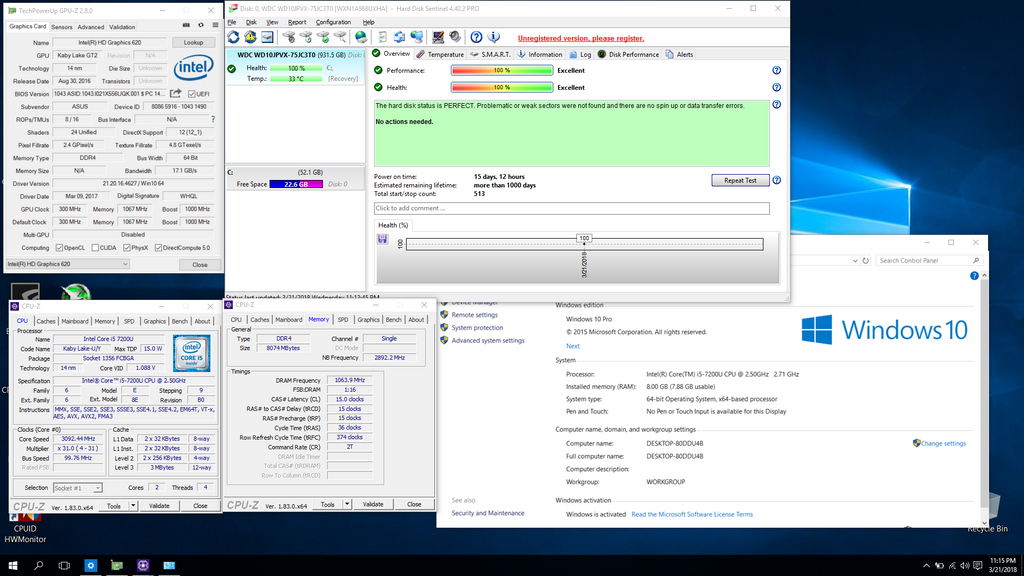Open the Configuration menu in Hard Disk Sentinel
The image size is (1024, 576).
point(333,21)
